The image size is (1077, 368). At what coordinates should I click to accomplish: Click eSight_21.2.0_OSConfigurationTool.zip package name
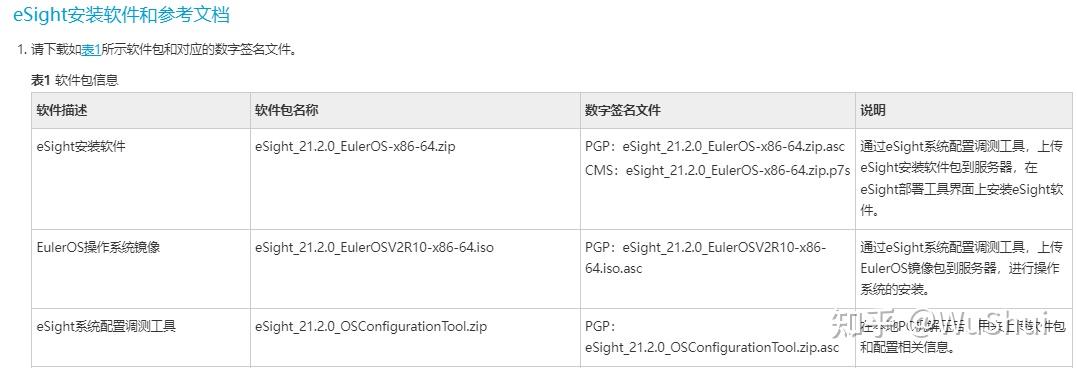coord(370,327)
